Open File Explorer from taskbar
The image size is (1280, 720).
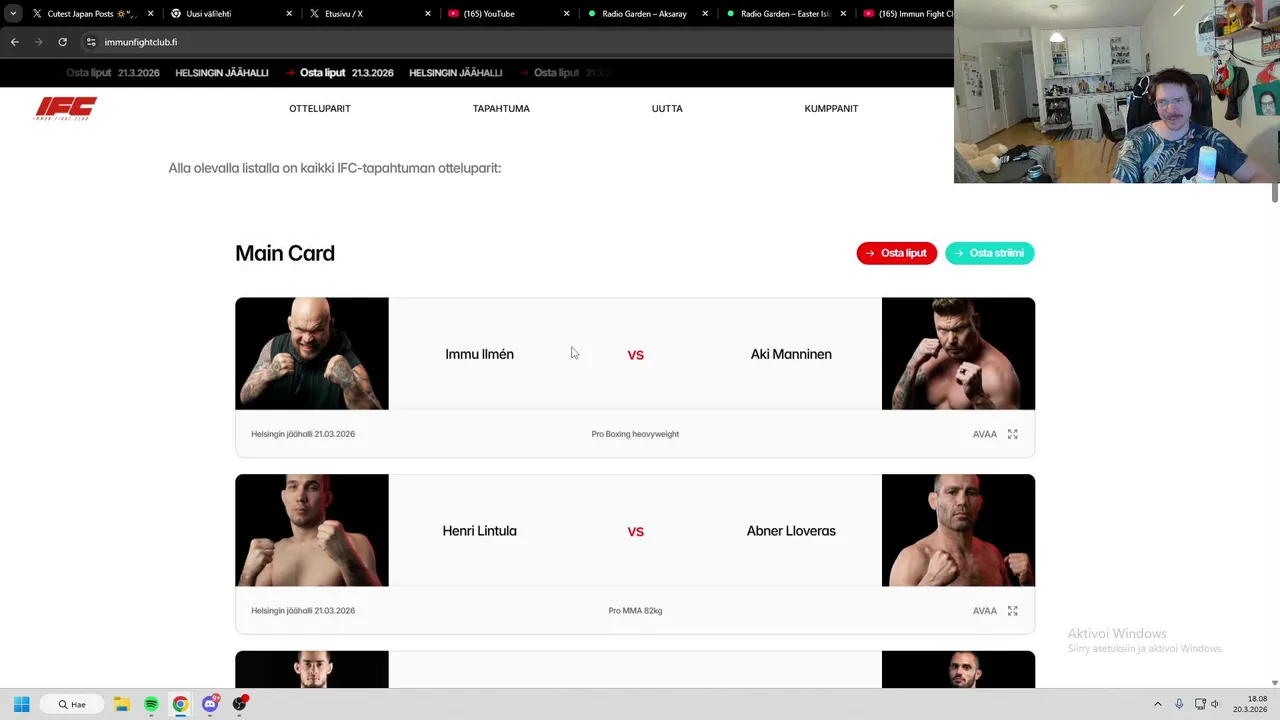pos(122,704)
